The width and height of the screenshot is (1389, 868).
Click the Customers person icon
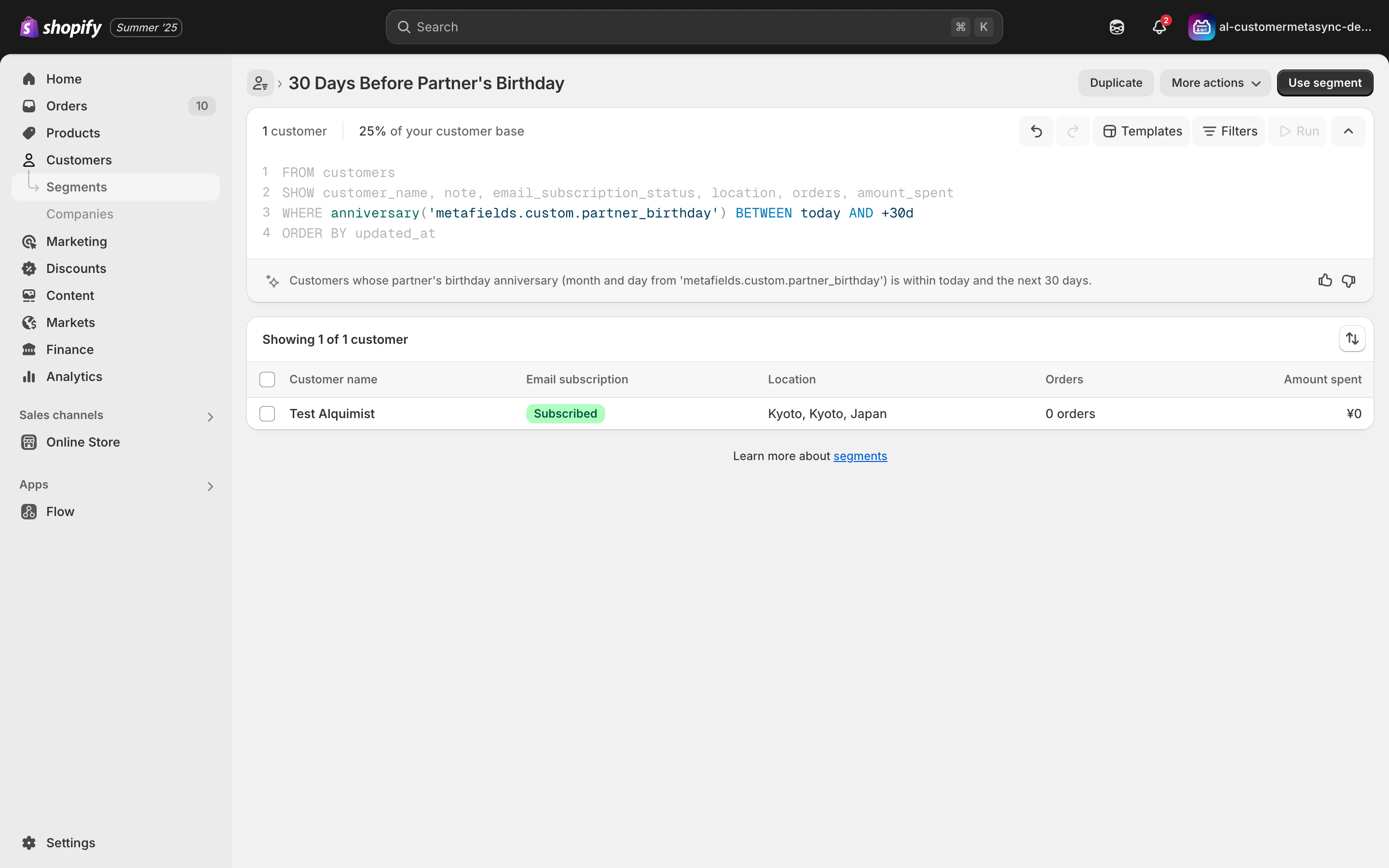pos(29,160)
